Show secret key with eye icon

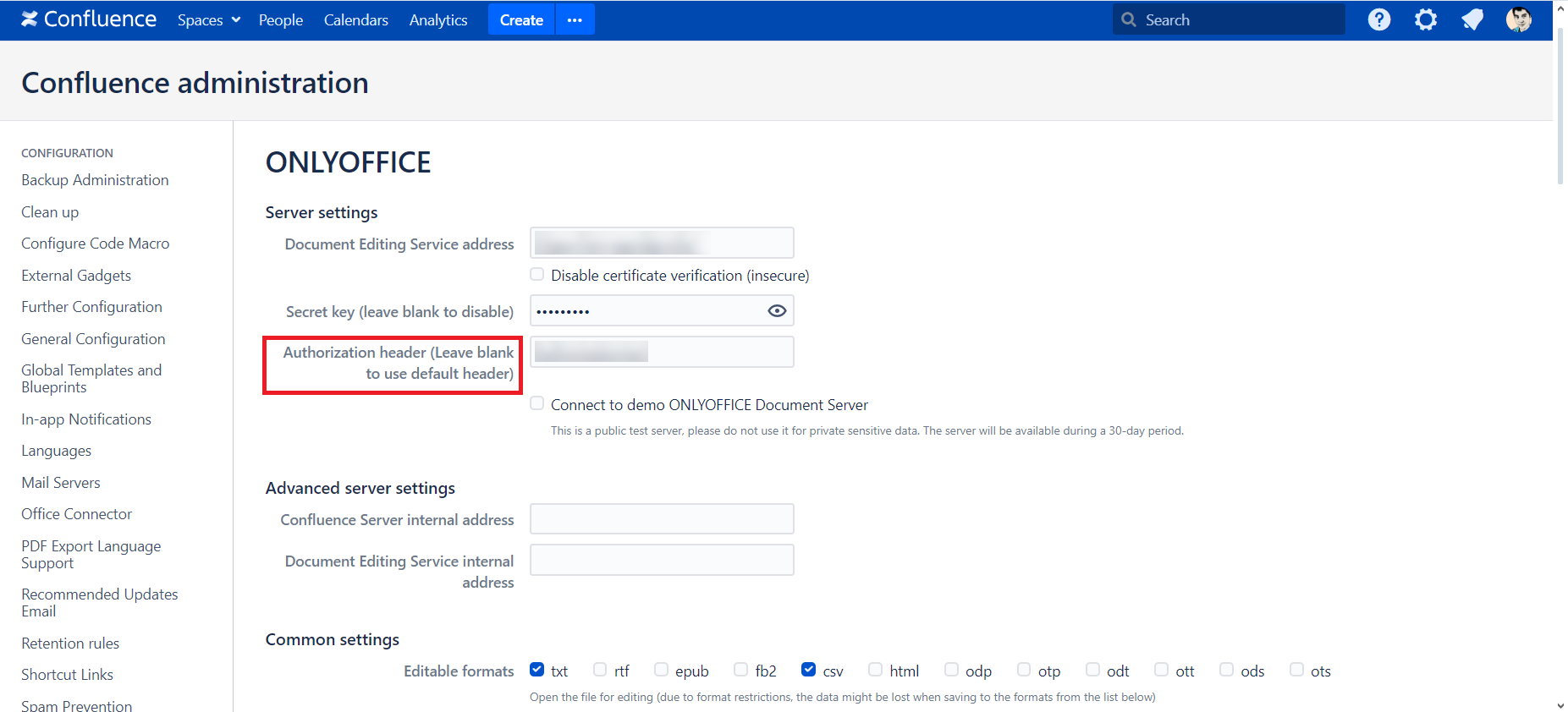(776, 311)
